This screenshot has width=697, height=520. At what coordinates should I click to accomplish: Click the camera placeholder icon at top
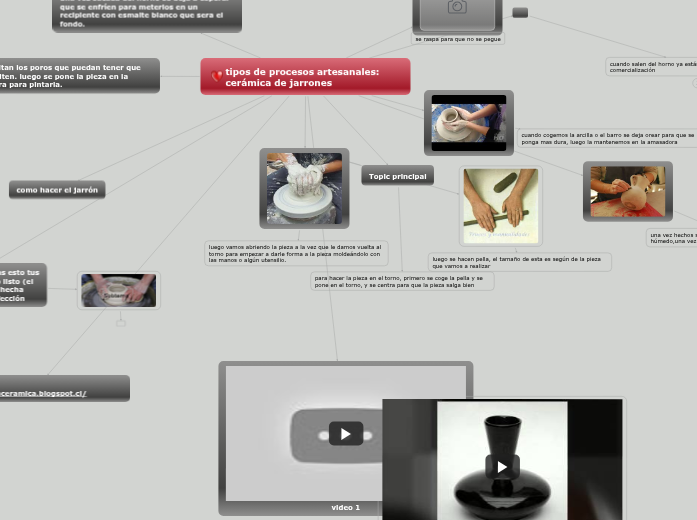point(457,8)
